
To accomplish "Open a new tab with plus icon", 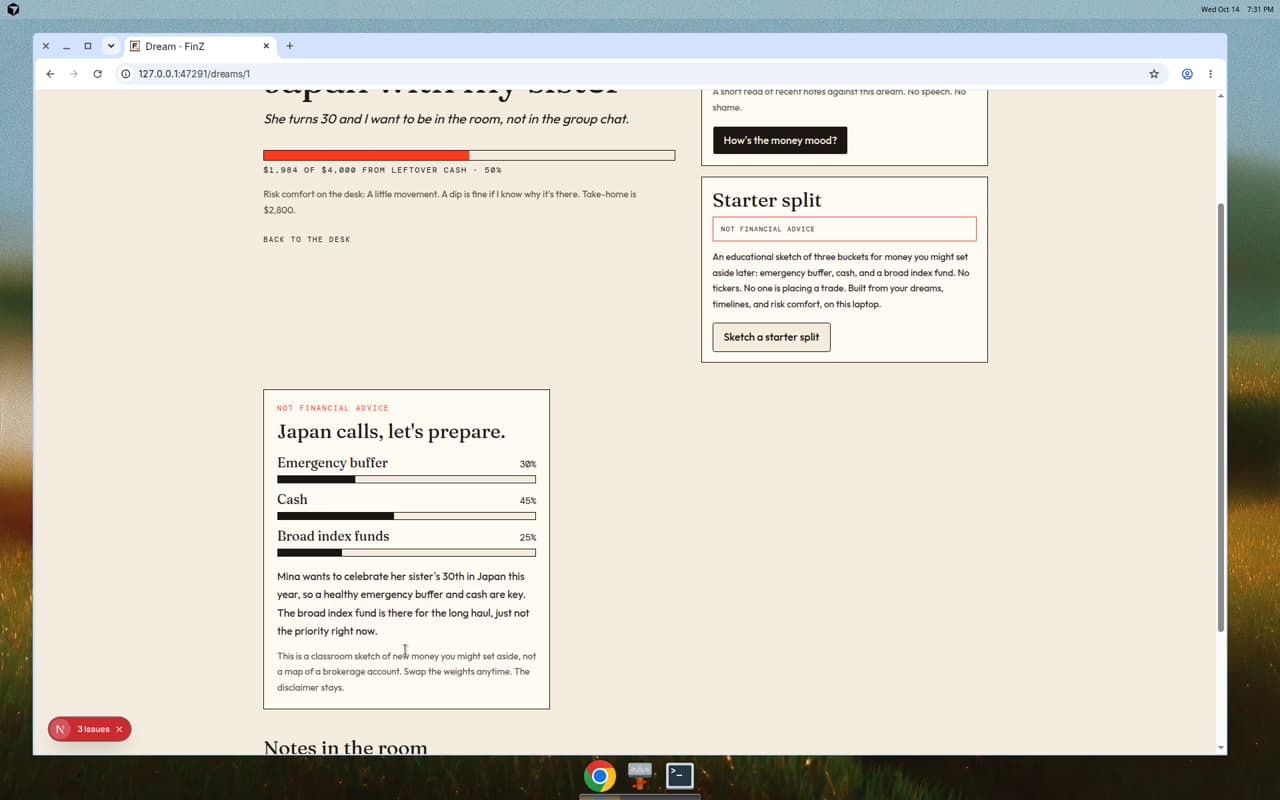I will (290, 46).
